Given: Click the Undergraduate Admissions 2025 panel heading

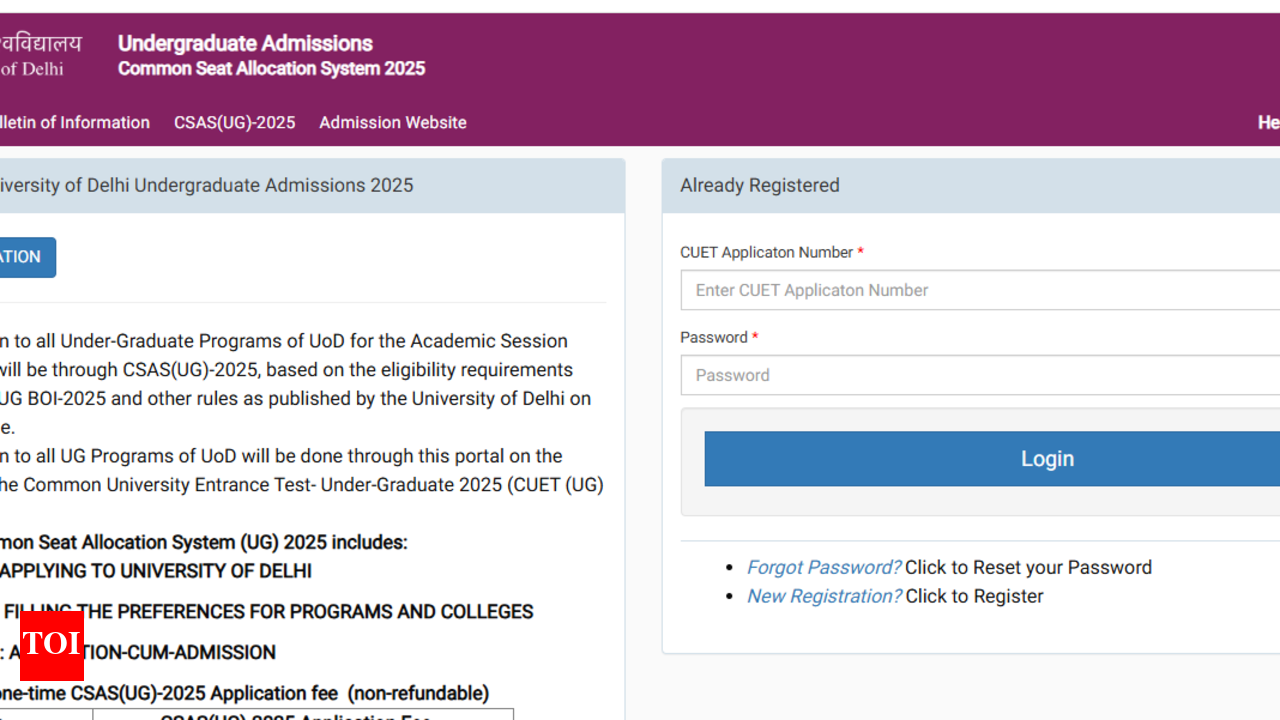Looking at the screenshot, I should (x=205, y=185).
